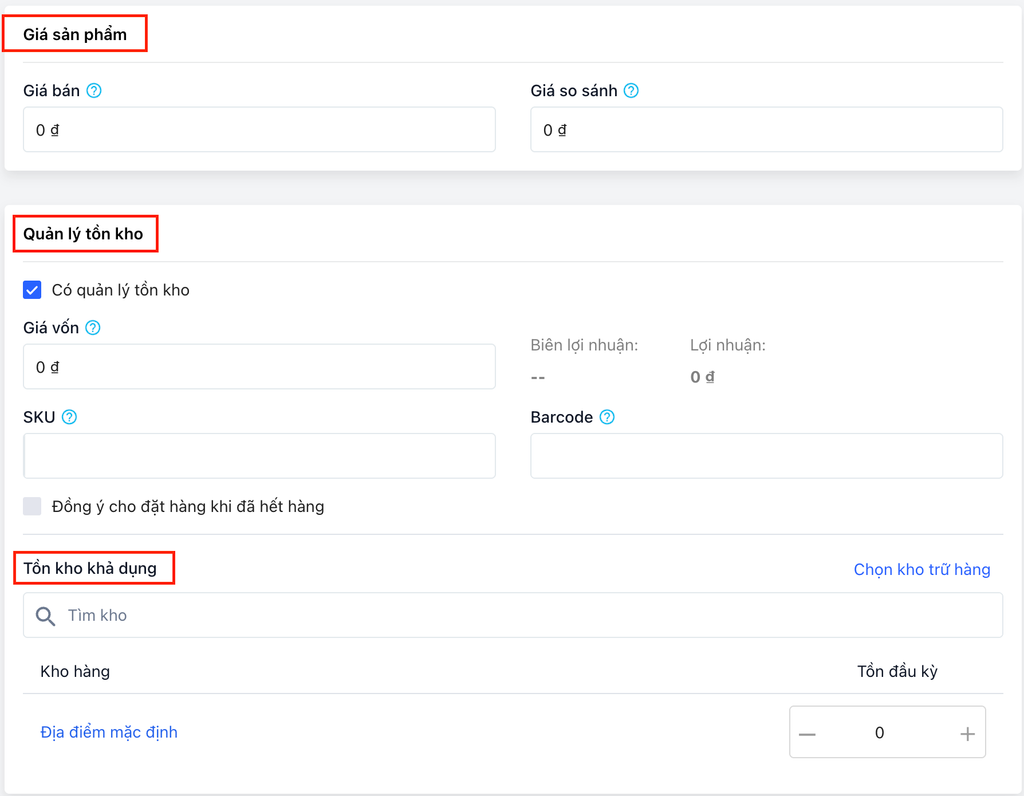Click help icon beside Giá vốn
This screenshot has height=796, width=1024.
pos(93,328)
